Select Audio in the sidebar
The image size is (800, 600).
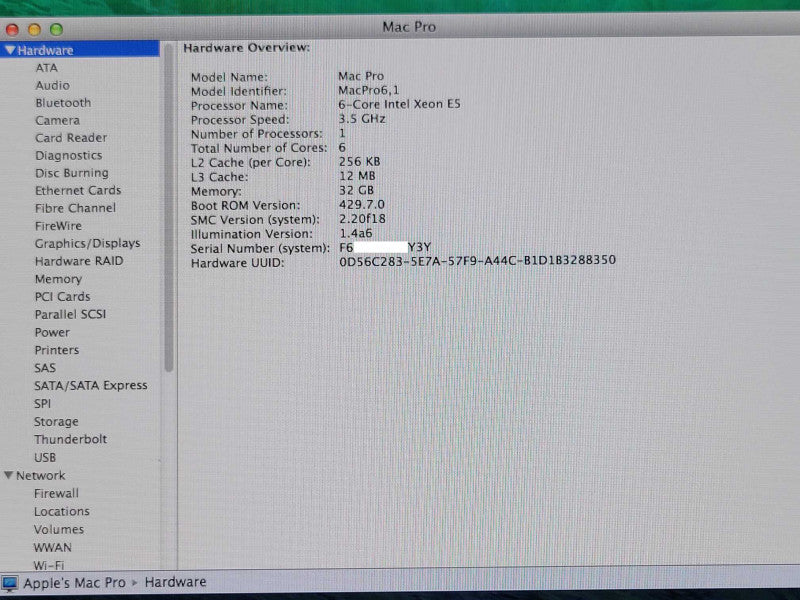pos(52,85)
